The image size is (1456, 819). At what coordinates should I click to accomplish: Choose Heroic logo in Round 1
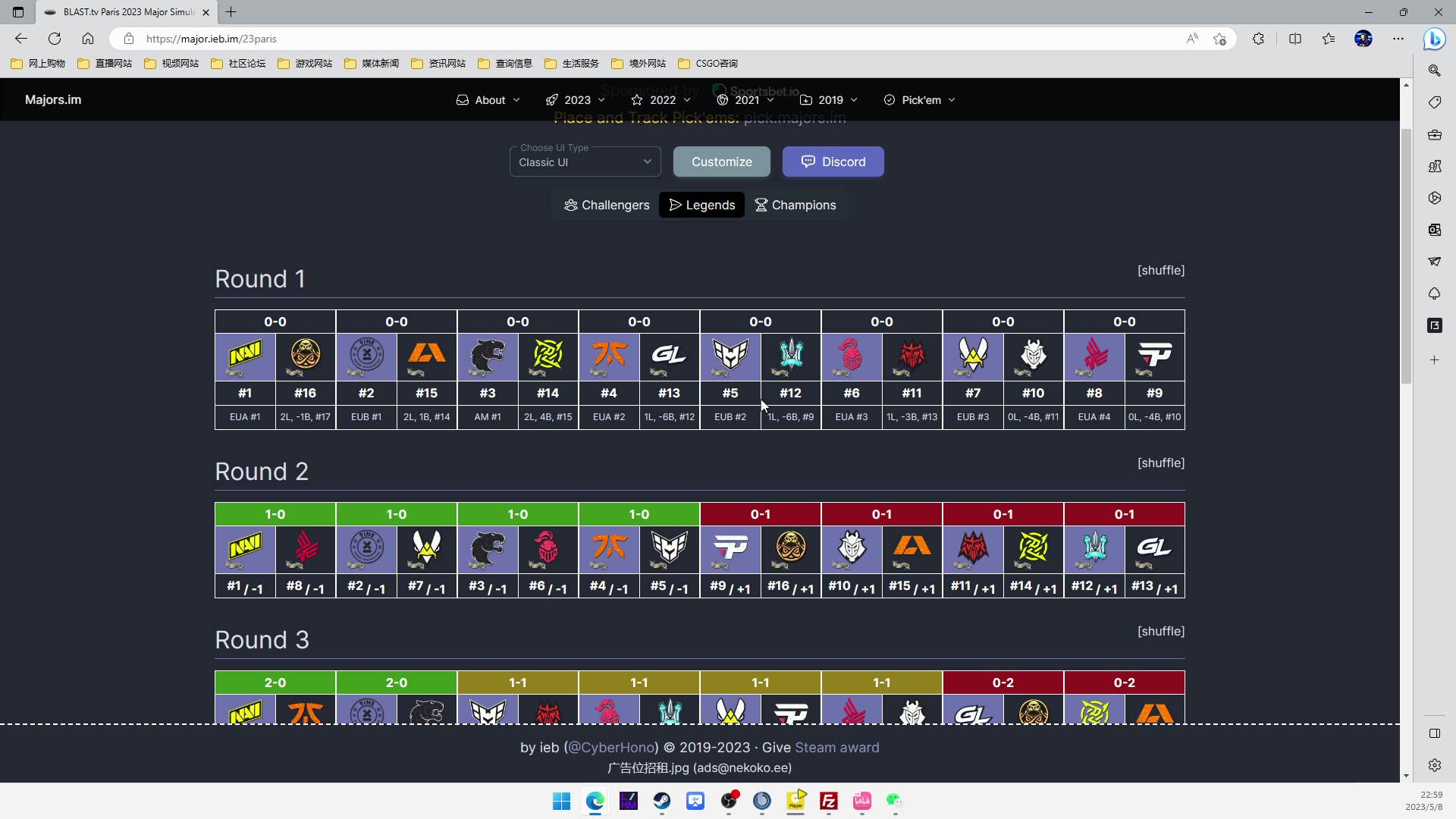730,356
